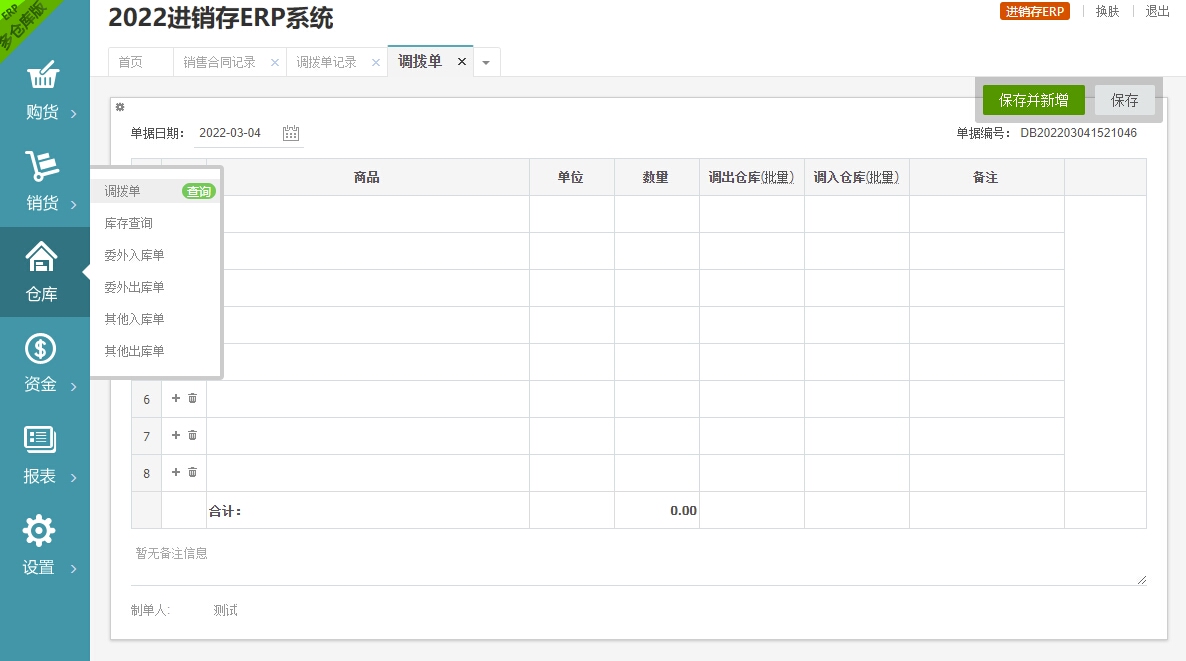This screenshot has width=1186, height=661.
Task: Expand the tab list dropdown arrow
Action: 486,62
